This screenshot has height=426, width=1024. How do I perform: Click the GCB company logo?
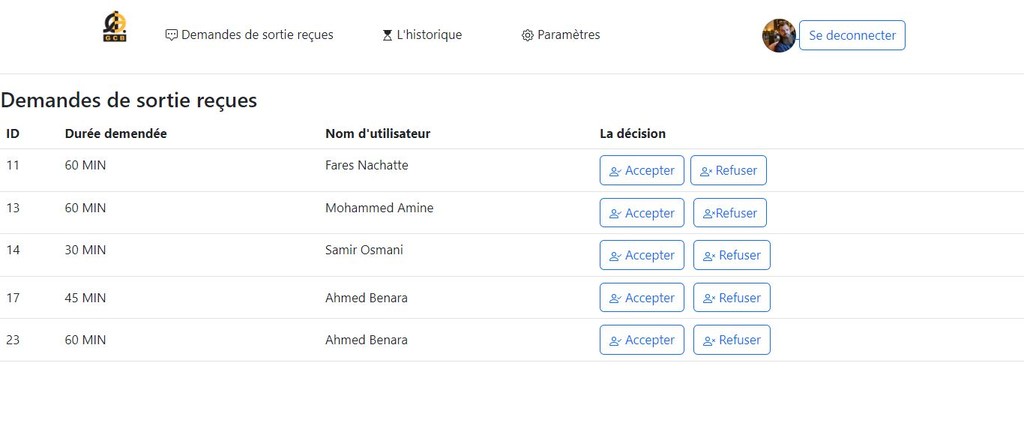tap(114, 27)
